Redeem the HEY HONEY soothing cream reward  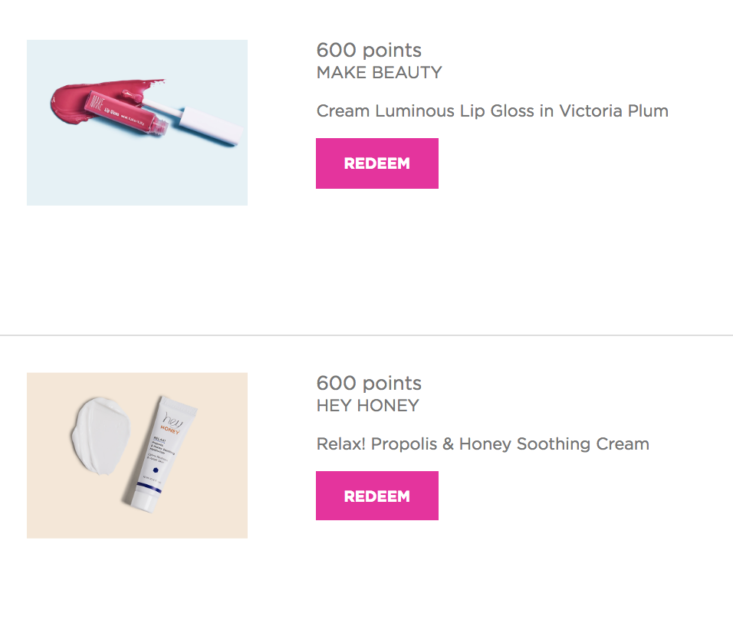click(377, 496)
